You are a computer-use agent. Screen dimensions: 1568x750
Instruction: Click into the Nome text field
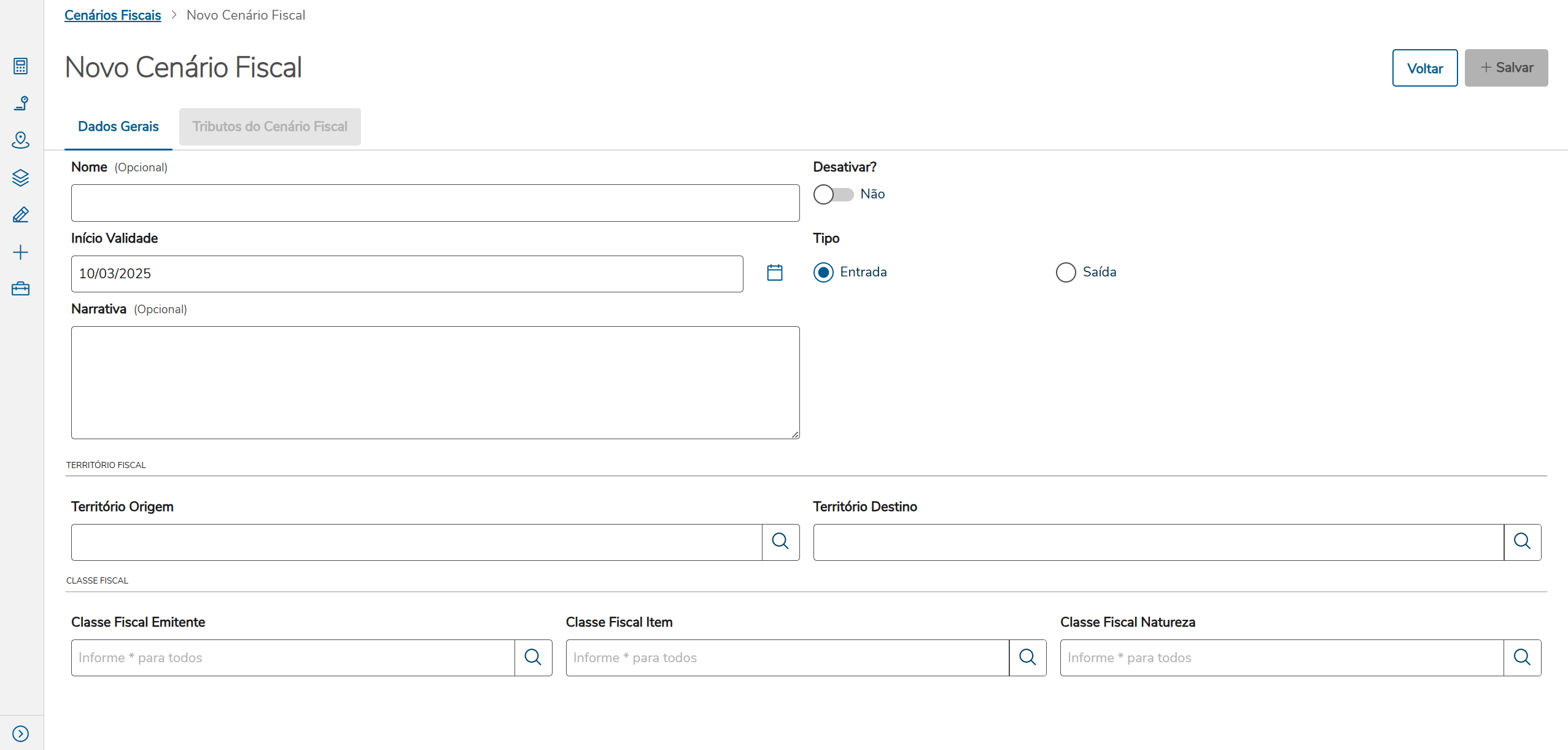pyautogui.click(x=435, y=203)
